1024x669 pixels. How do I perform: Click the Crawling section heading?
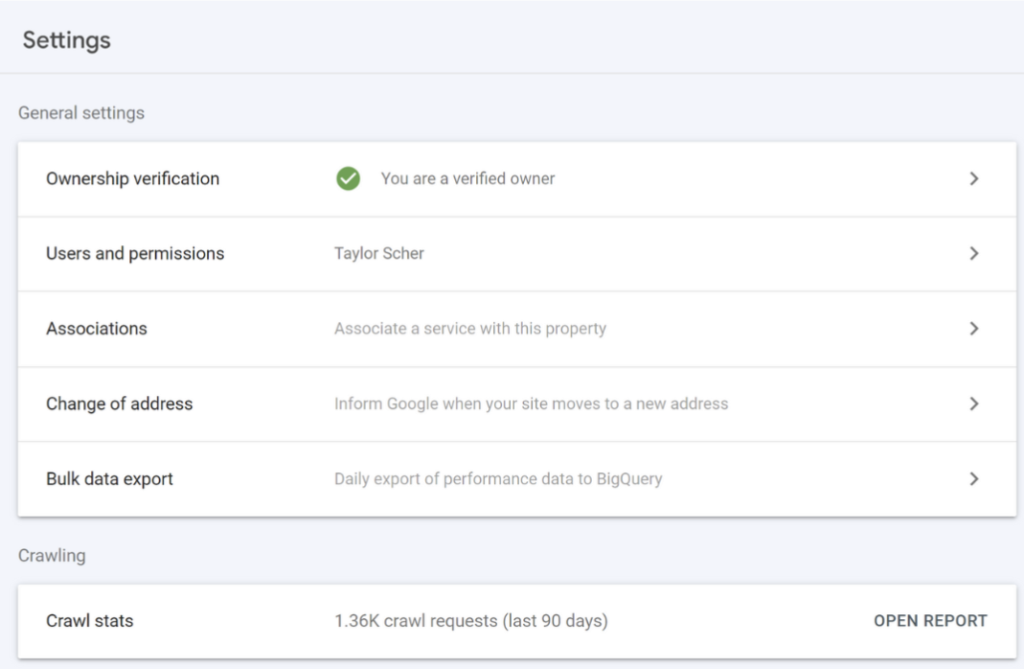tap(52, 556)
